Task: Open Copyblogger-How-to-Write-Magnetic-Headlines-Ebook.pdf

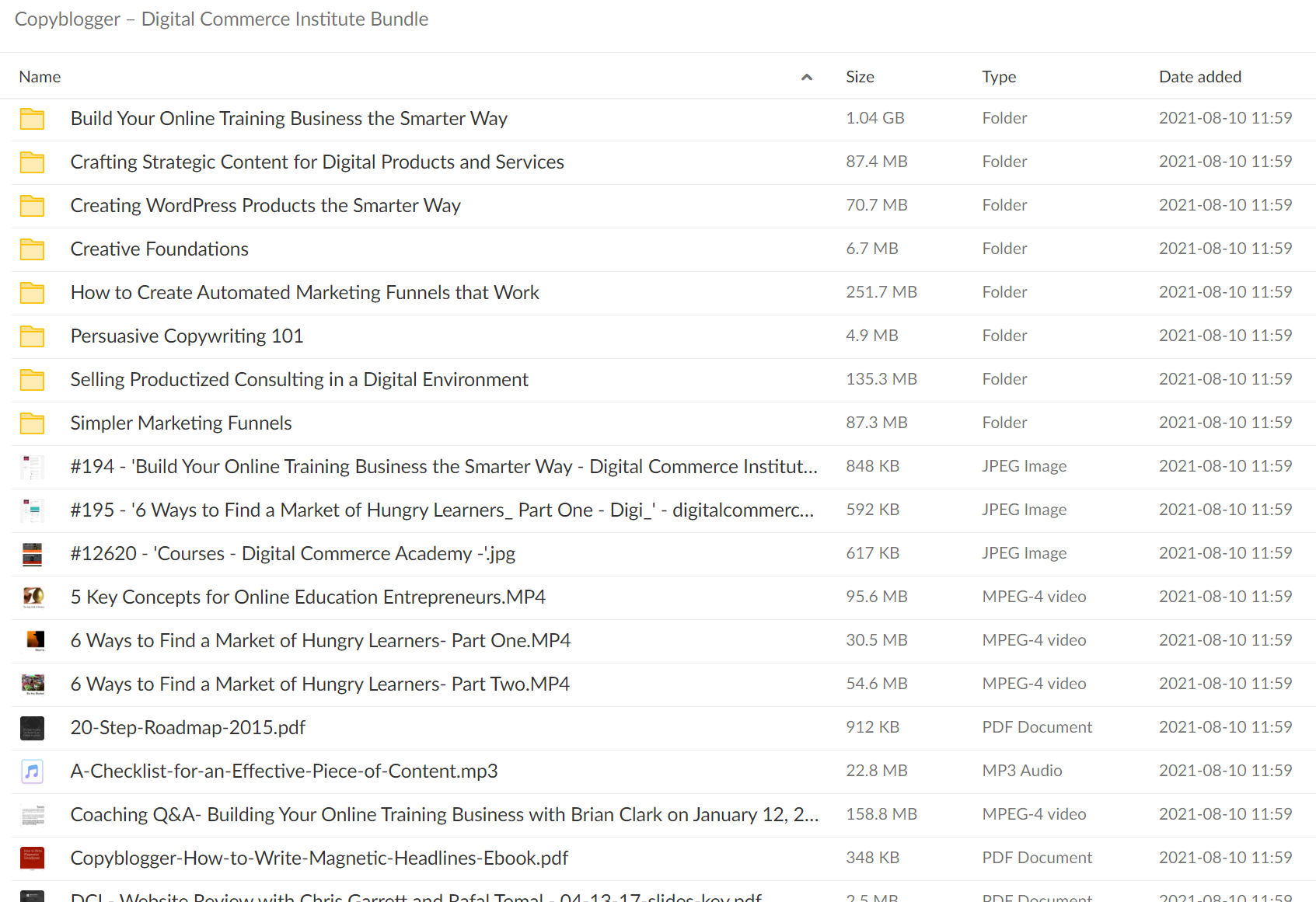Action: 319,858
